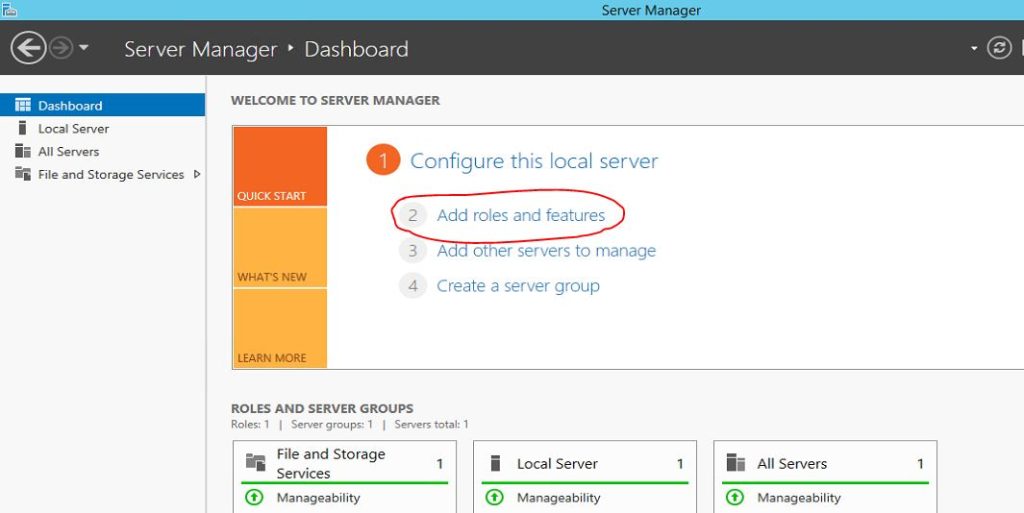Open Local Server in the sidebar
Viewport: 1024px width, 513px height.
(x=73, y=128)
